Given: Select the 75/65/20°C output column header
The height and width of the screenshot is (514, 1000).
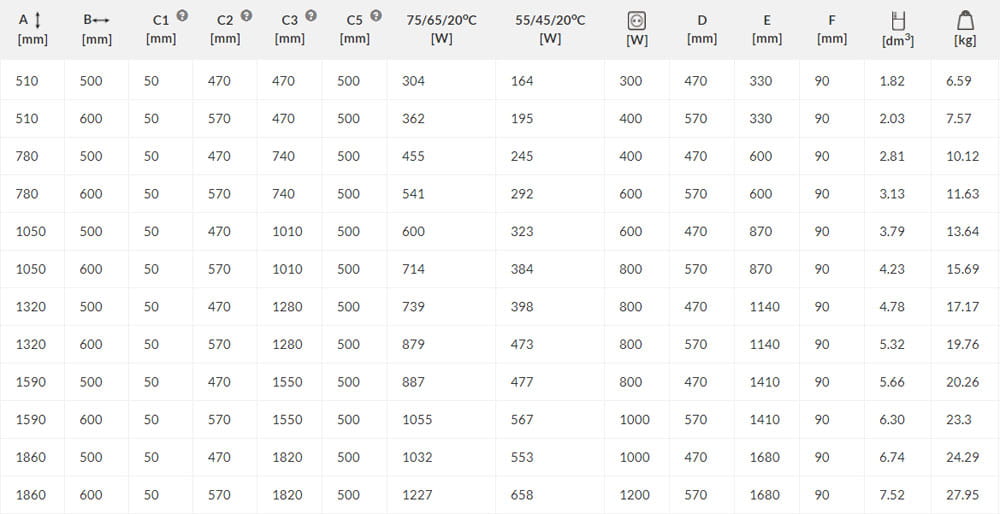Looking at the screenshot, I should click(441, 29).
